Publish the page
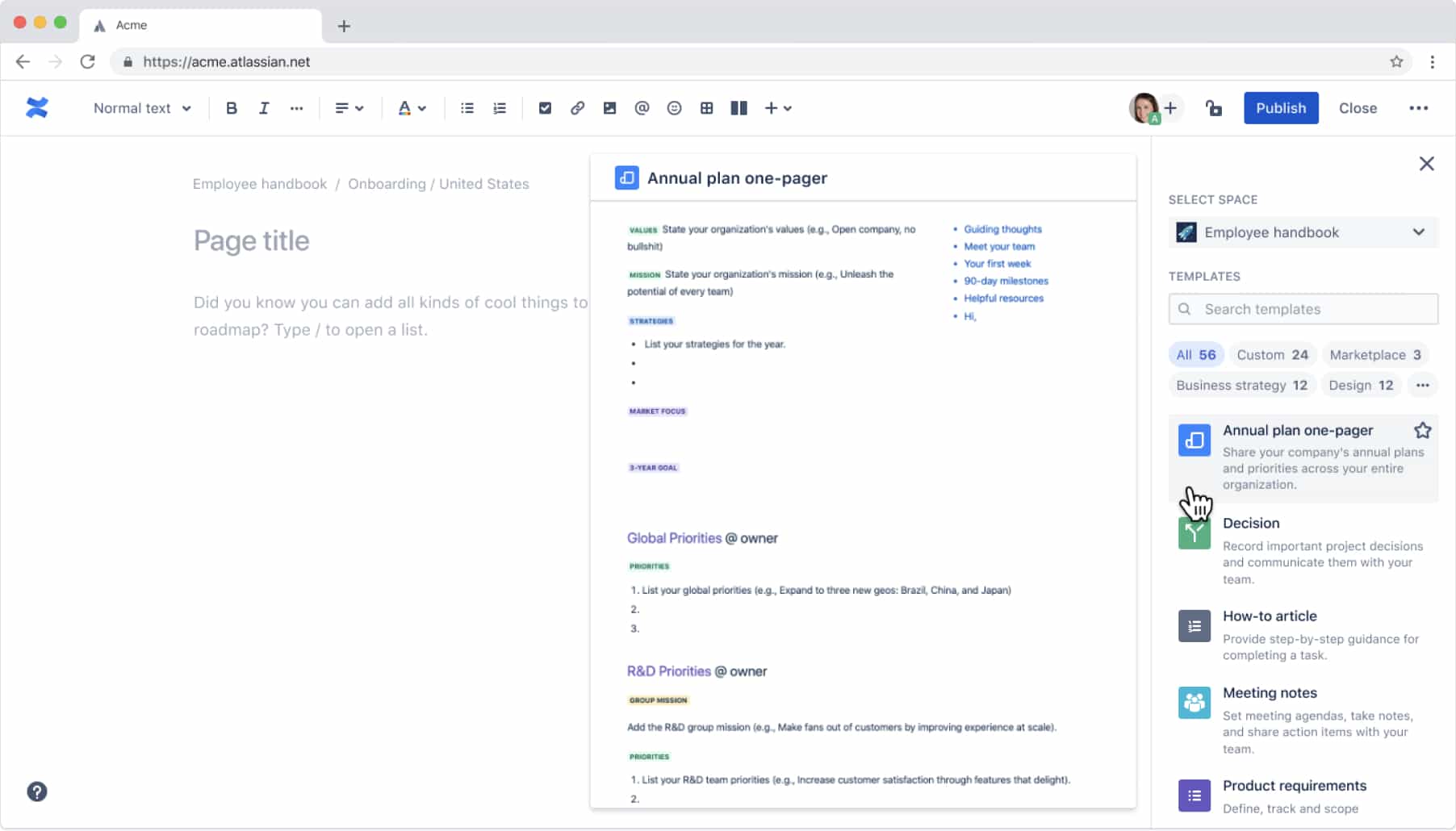Image resolution: width=1456 pixels, height=831 pixels. click(x=1280, y=107)
